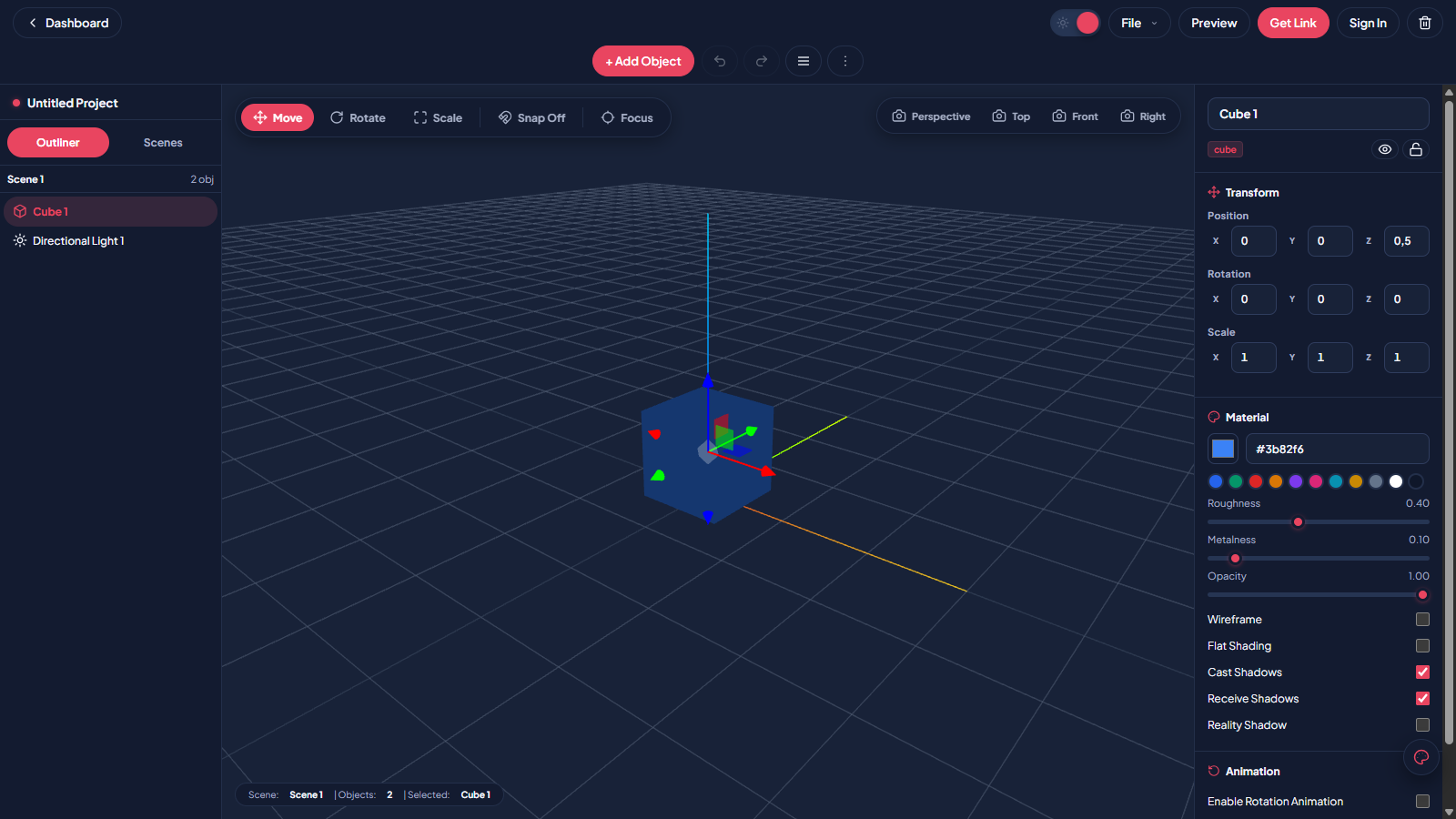The height and width of the screenshot is (819, 1456).
Task: Open floating palette button near Animation
Action: click(x=1421, y=757)
